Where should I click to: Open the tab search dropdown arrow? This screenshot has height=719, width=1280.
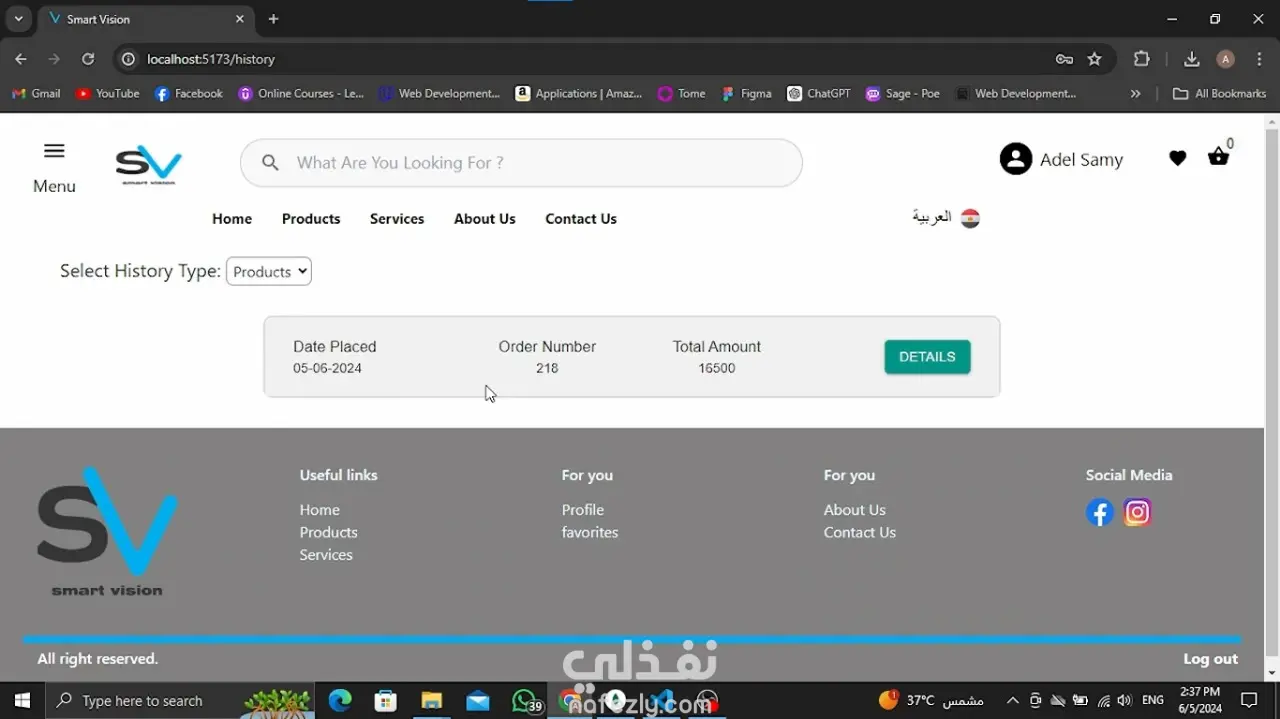tap(18, 19)
